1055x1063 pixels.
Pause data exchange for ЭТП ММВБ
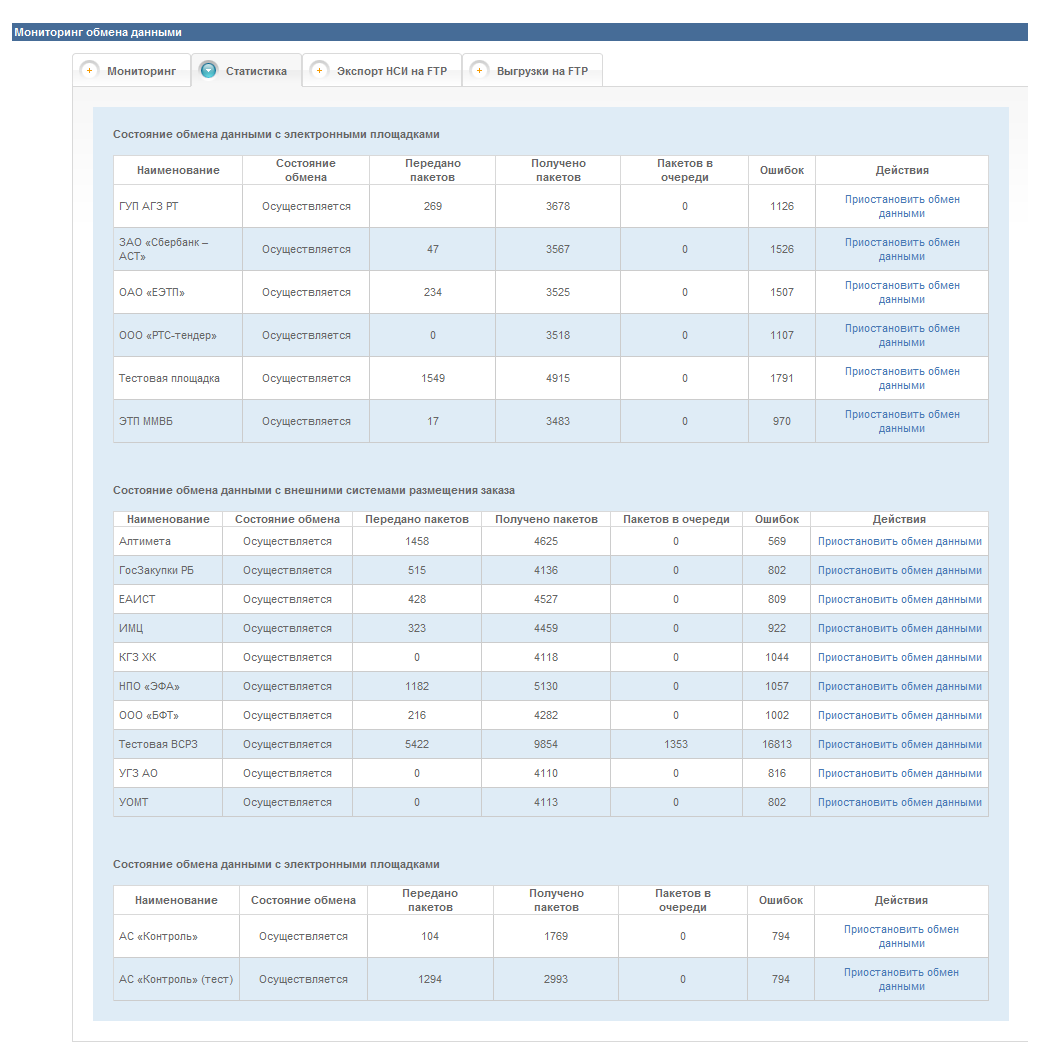[x=902, y=421]
